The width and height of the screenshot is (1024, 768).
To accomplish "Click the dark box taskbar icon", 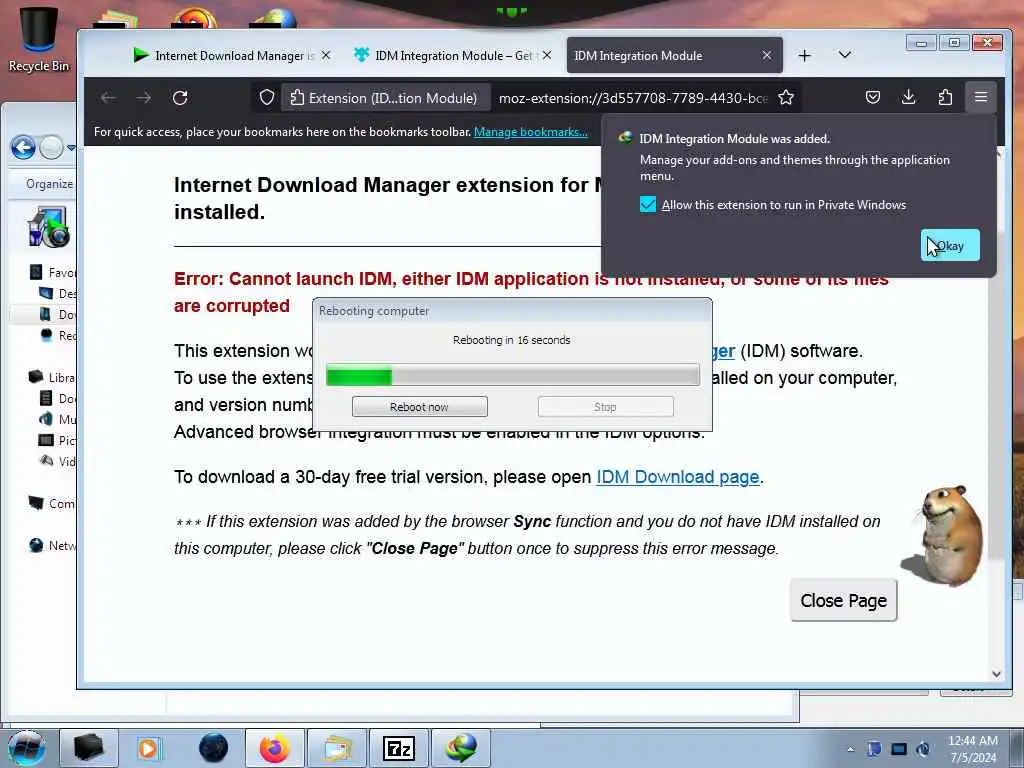I will coord(89,748).
